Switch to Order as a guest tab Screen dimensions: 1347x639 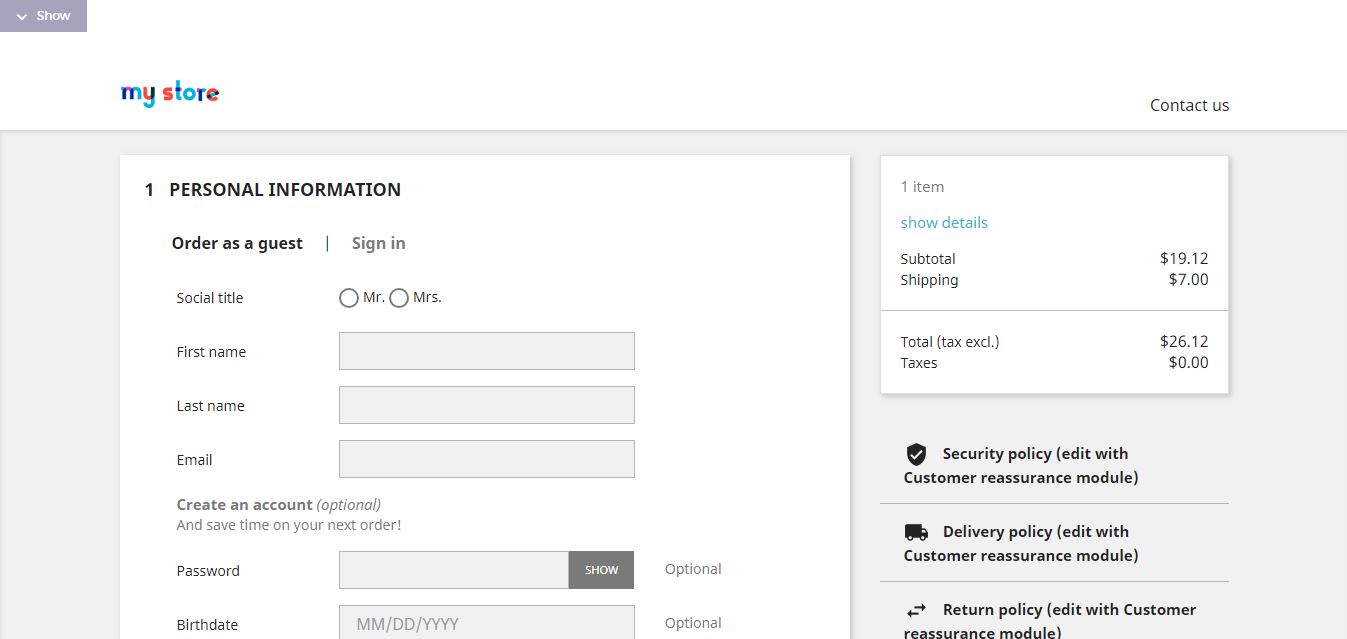click(237, 243)
